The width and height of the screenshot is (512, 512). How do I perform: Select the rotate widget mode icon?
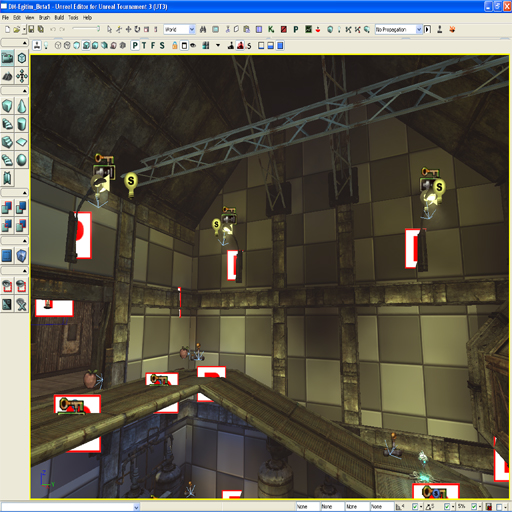pos(137,30)
